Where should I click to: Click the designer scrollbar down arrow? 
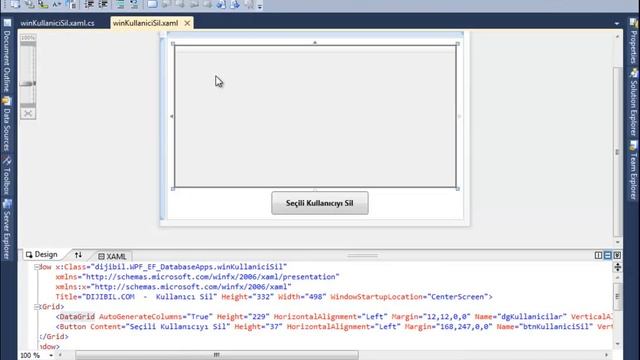618,242
